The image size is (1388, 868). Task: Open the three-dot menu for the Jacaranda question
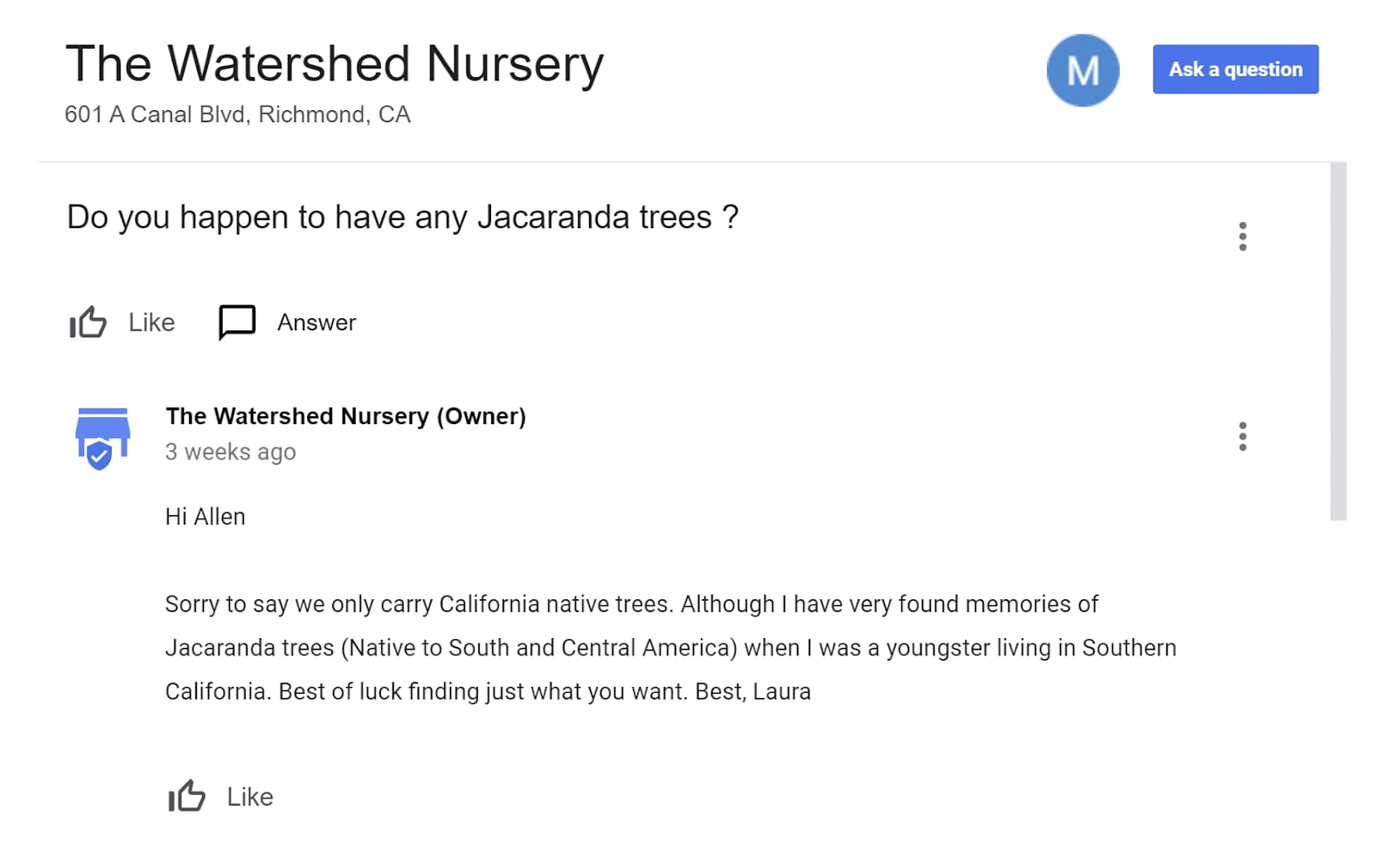(x=1242, y=236)
